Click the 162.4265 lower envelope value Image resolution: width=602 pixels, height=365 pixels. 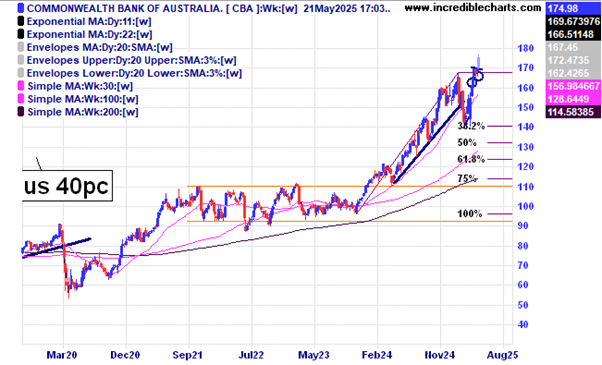[x=573, y=73]
